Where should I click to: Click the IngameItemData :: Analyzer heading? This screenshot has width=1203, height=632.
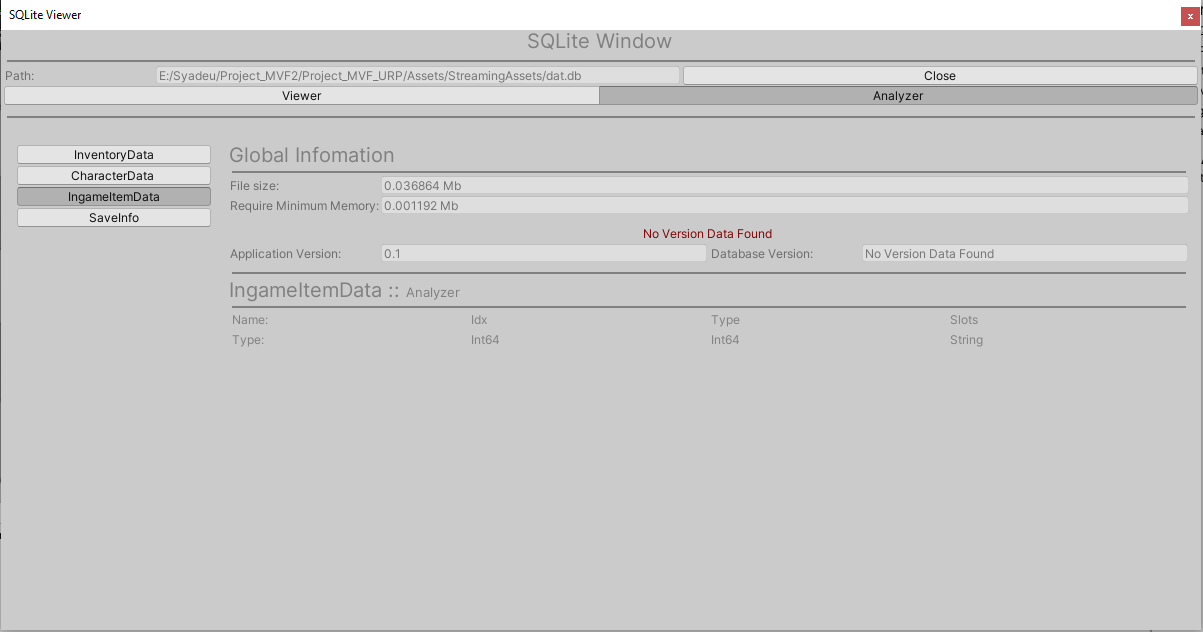click(x=345, y=291)
